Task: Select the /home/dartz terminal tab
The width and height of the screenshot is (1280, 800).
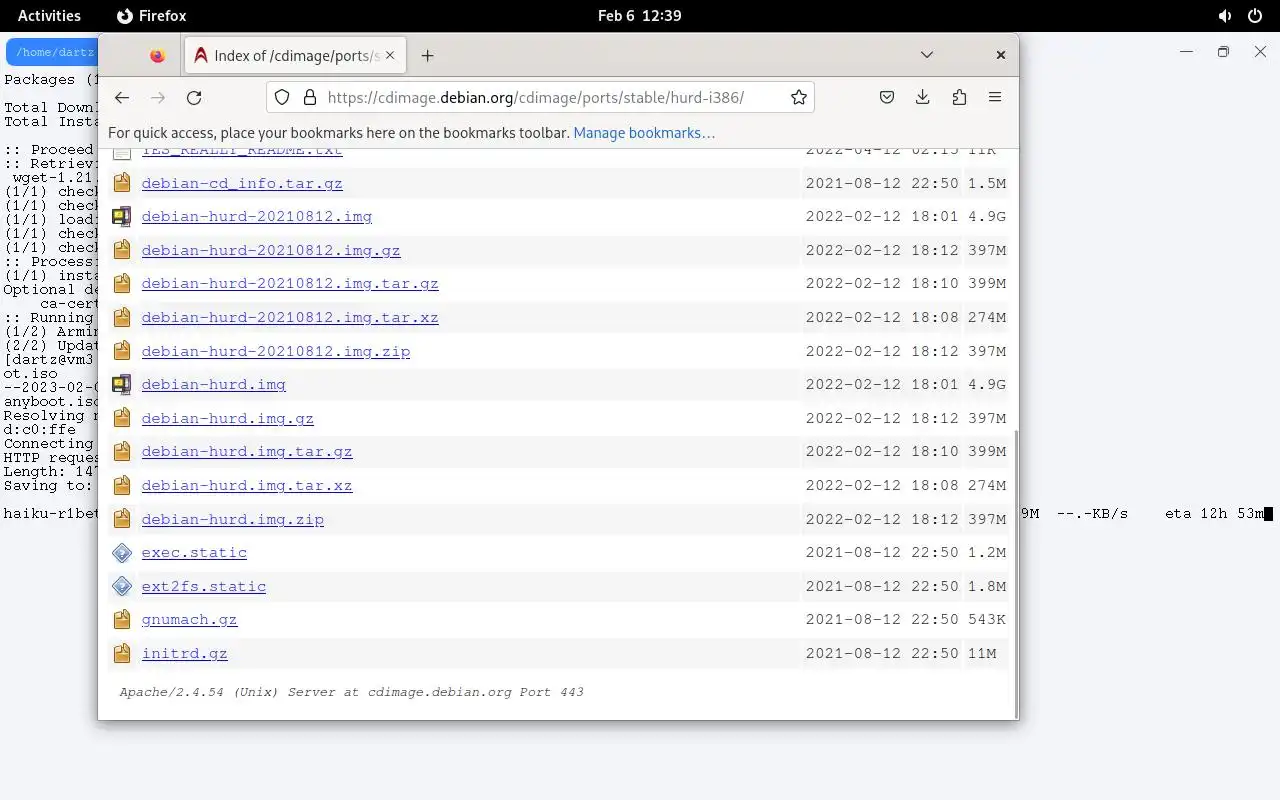Action: 52,52
